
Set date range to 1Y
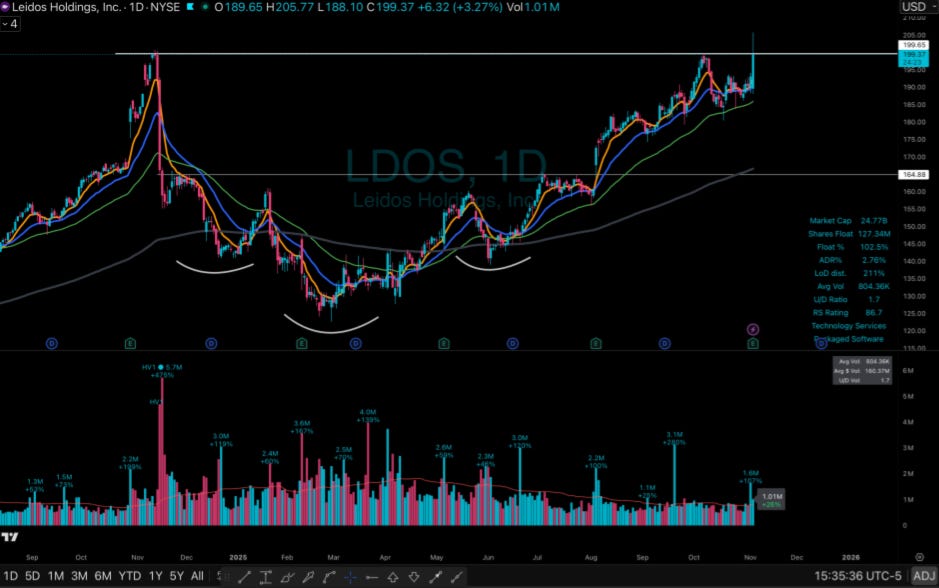(156, 576)
